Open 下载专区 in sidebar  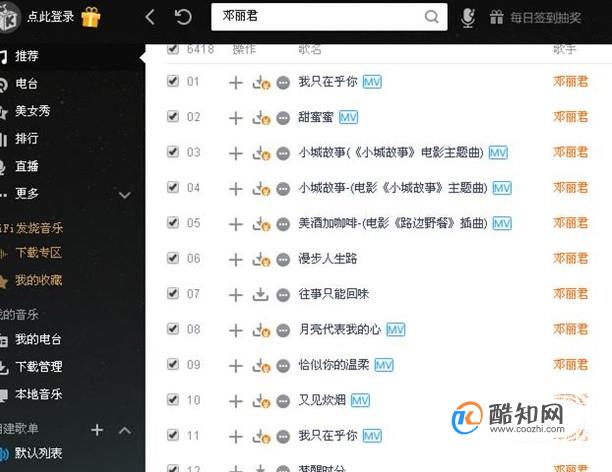tap(39, 253)
